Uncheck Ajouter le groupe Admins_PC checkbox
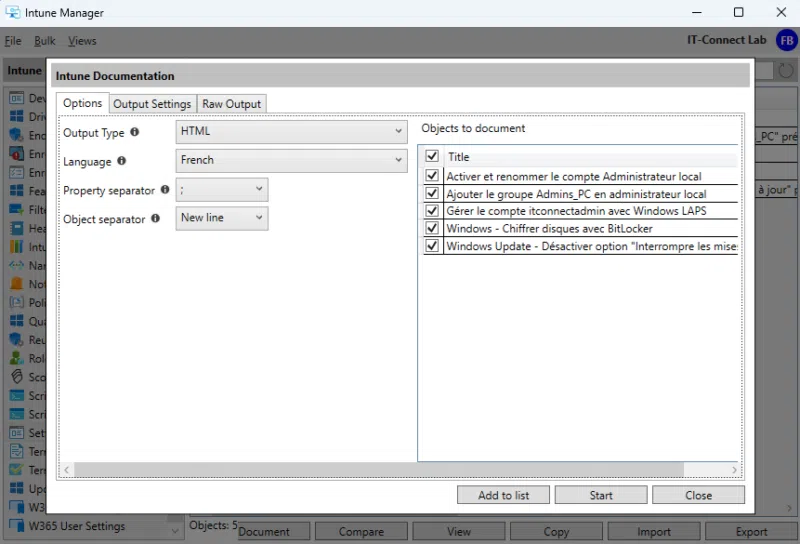 click(432, 194)
